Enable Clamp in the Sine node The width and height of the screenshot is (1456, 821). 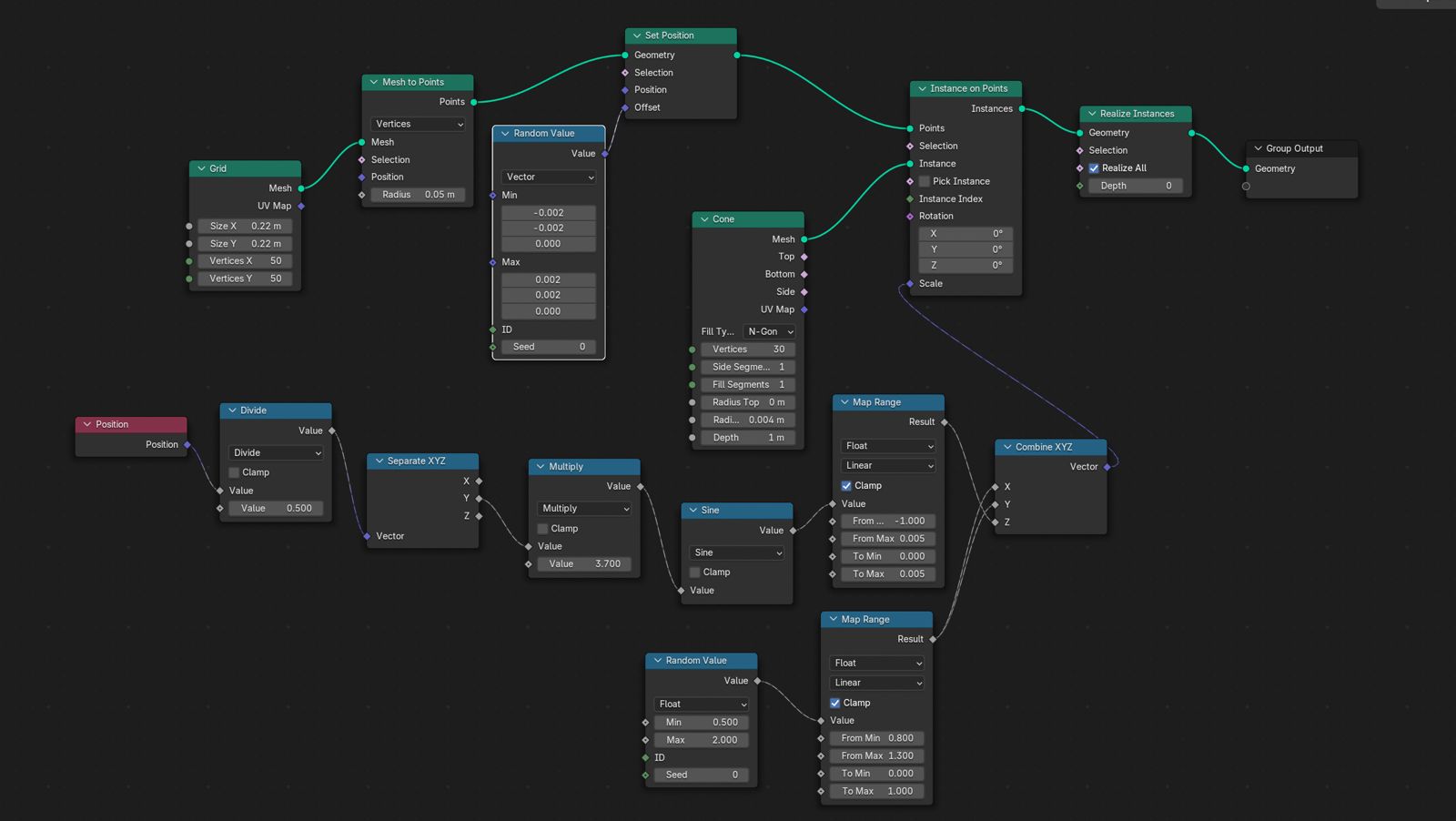(x=695, y=573)
